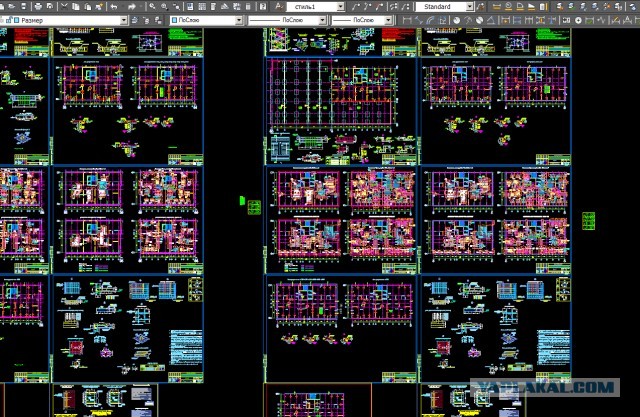
Task: Expand the ПоСлою color dropdown
Action: pos(239,20)
